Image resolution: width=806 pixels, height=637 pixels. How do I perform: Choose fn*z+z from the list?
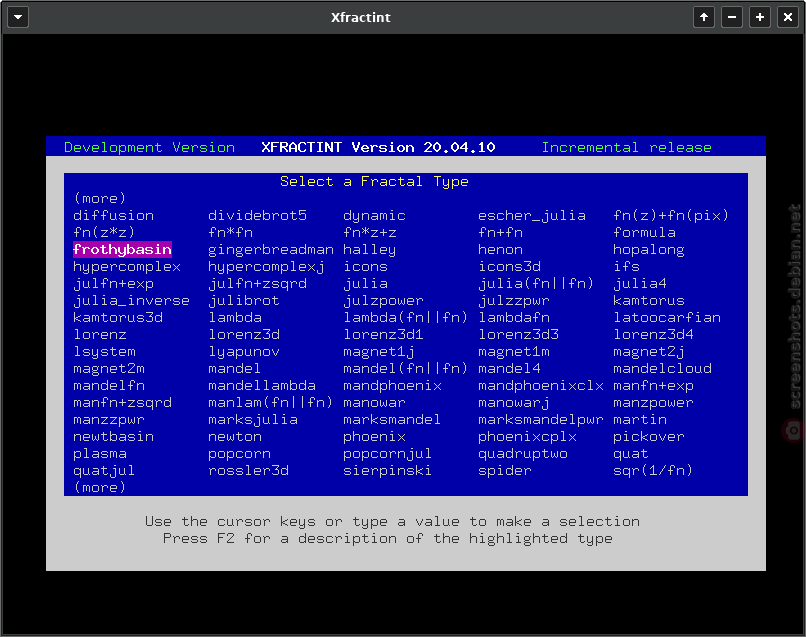pyautogui.click(x=370, y=232)
